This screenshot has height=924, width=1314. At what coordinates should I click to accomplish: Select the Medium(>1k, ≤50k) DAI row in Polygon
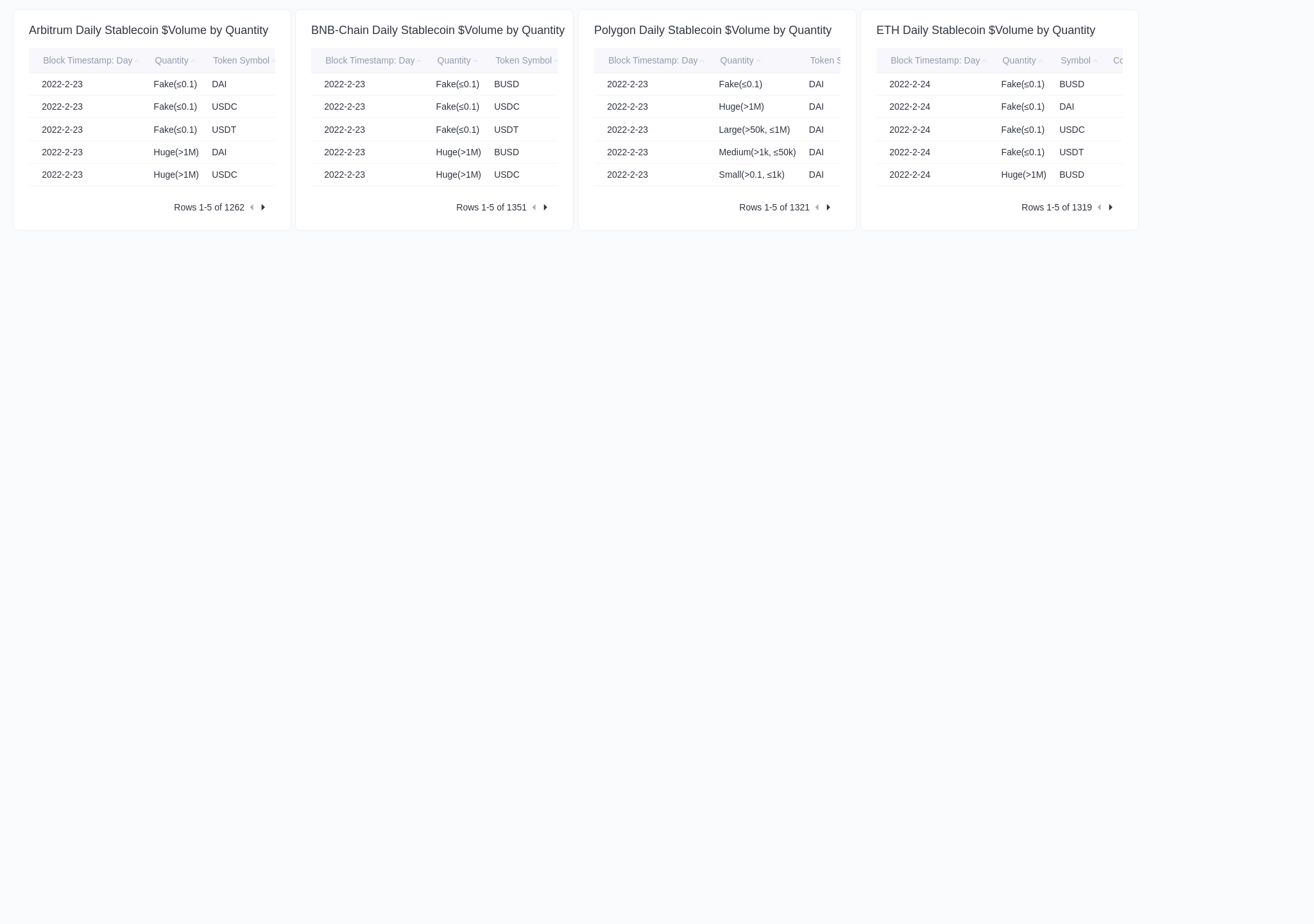(717, 152)
